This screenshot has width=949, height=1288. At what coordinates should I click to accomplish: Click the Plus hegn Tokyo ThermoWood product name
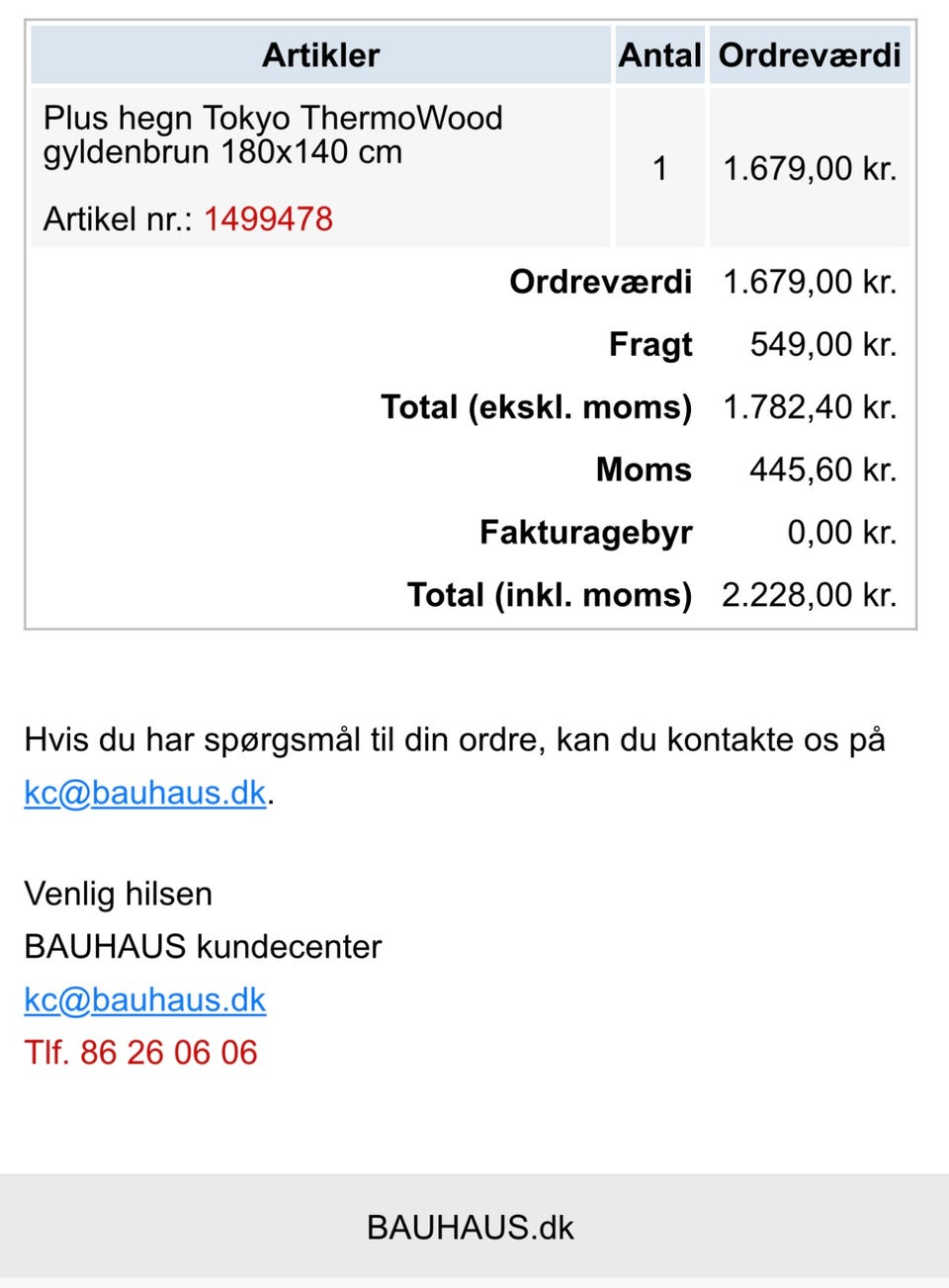pos(273,134)
